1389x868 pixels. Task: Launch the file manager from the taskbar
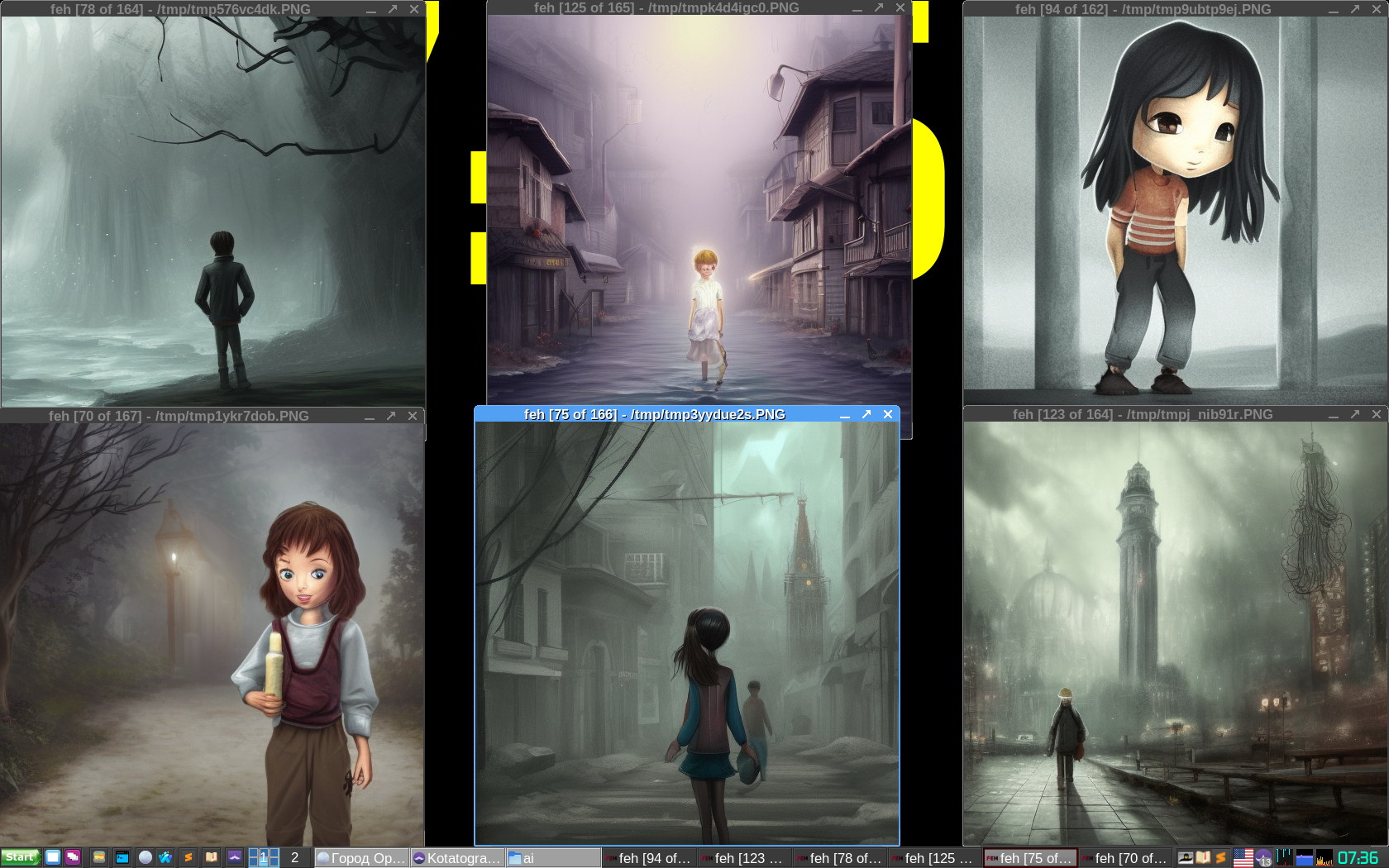coord(99,858)
